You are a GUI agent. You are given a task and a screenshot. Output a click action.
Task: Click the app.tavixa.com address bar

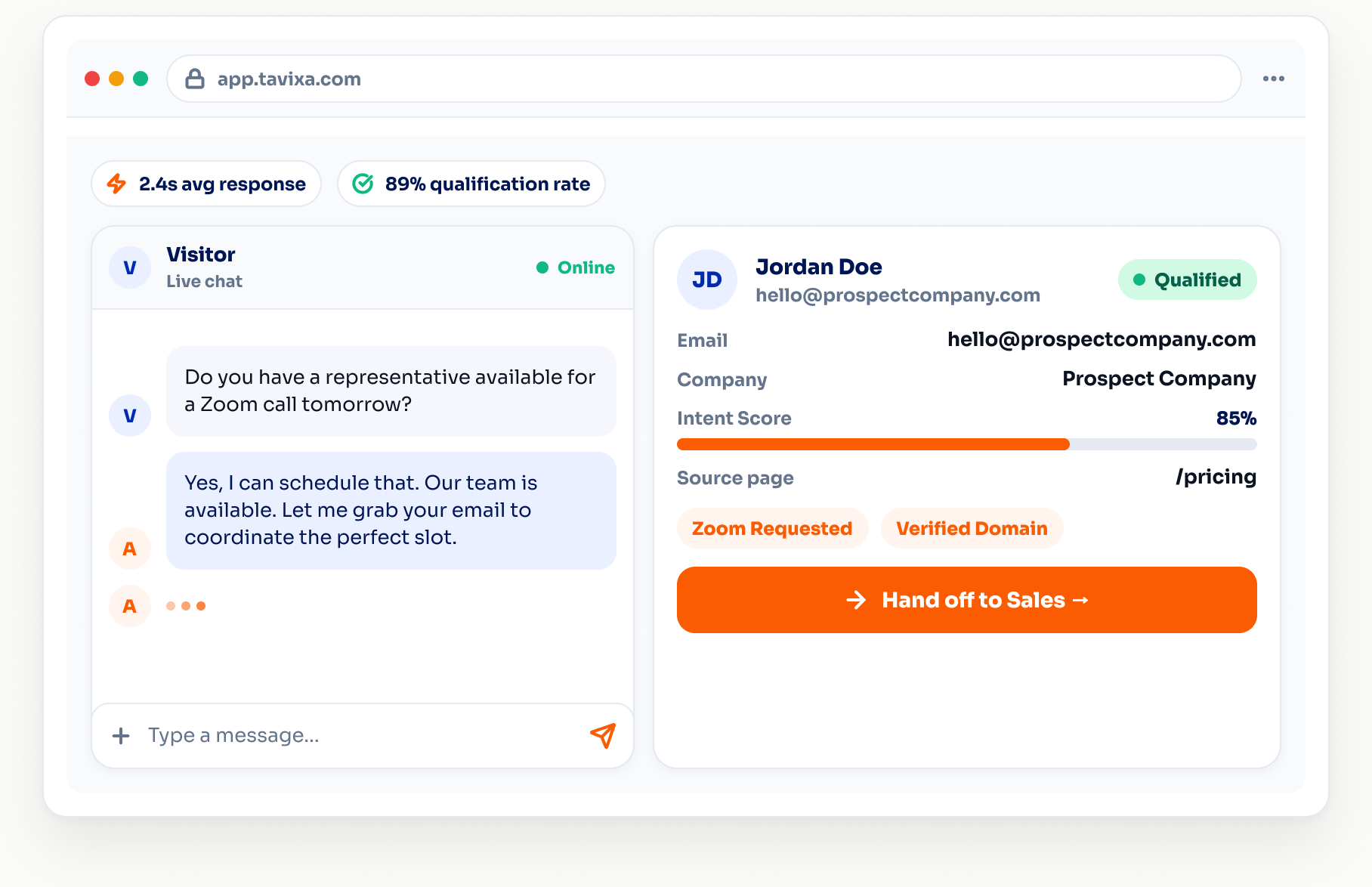(x=704, y=79)
